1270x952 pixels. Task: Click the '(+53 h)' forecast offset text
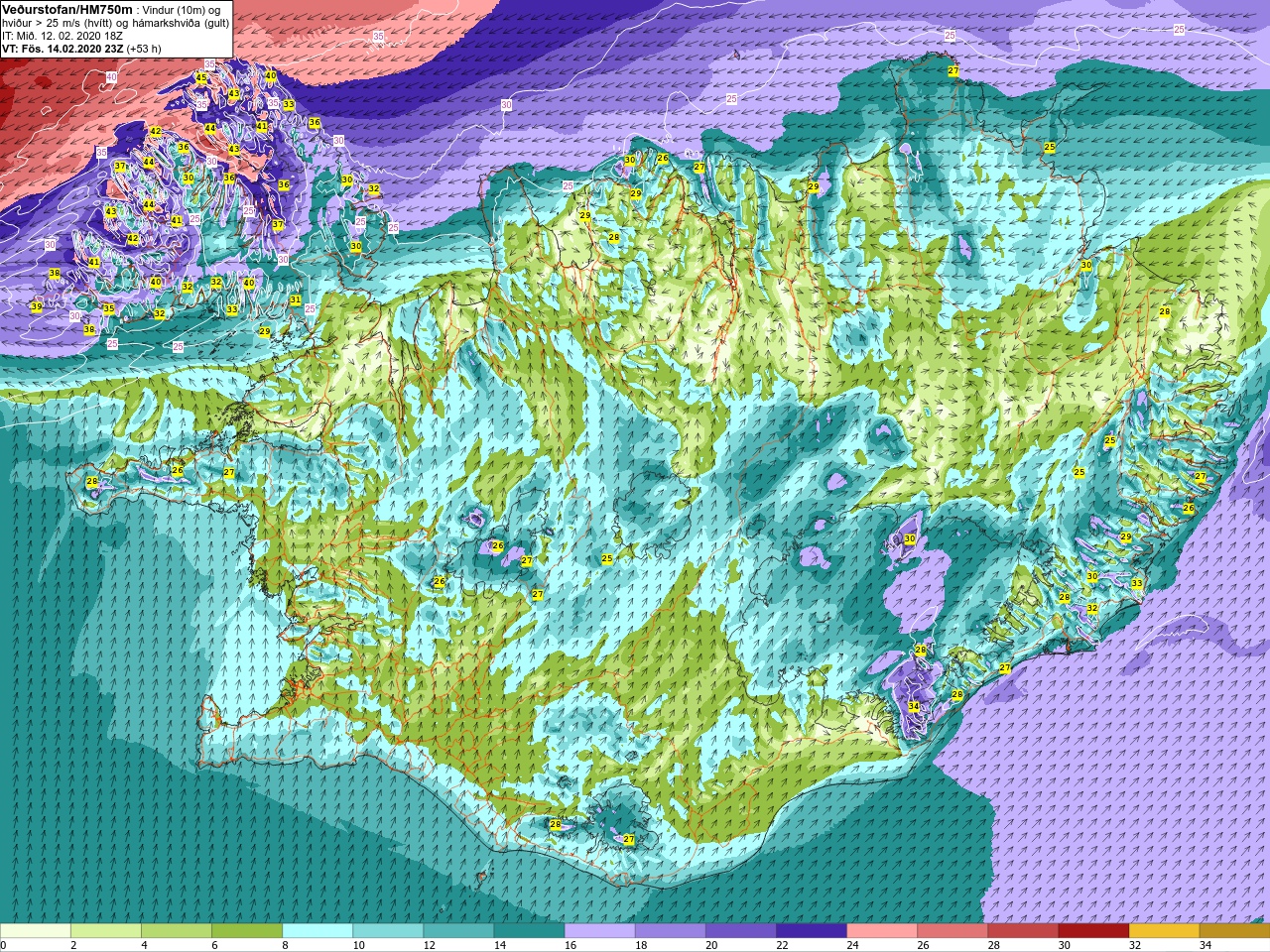[x=143, y=48]
